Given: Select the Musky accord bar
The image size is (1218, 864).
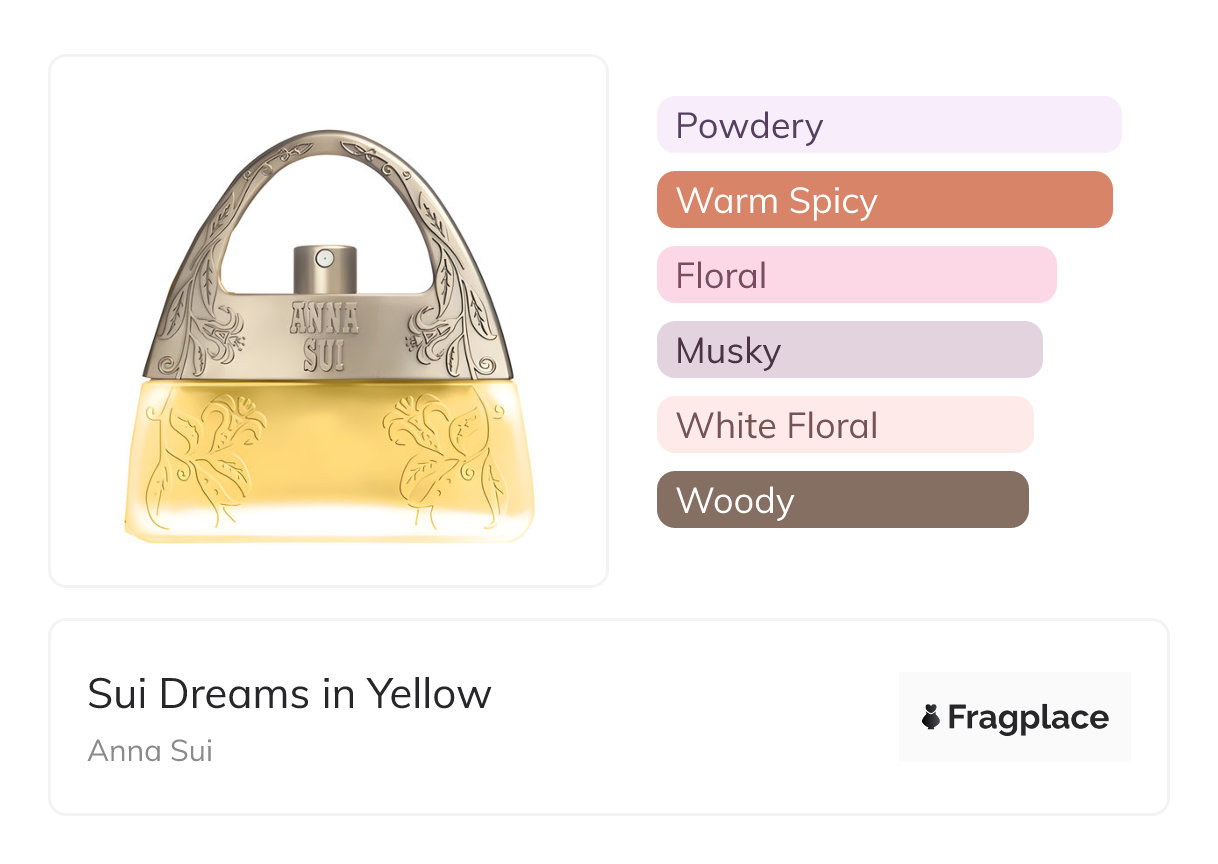Looking at the screenshot, I should [849, 350].
